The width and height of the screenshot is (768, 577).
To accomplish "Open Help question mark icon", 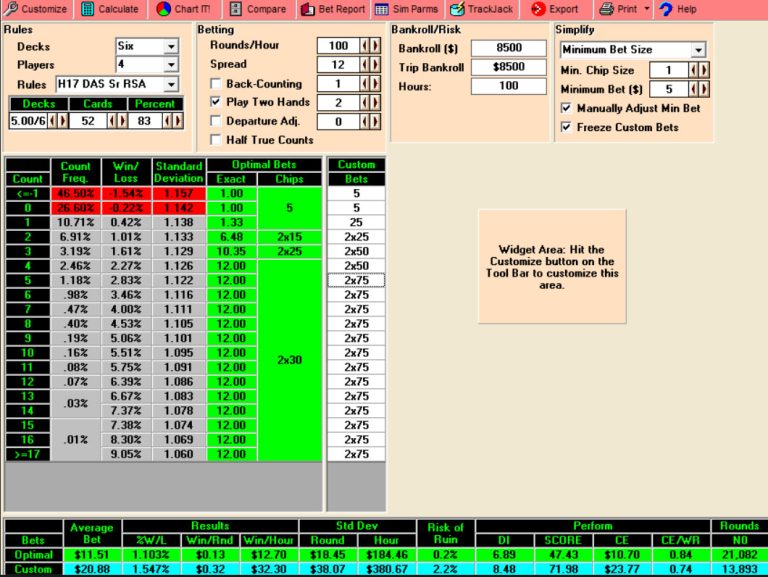I will [x=666, y=8].
